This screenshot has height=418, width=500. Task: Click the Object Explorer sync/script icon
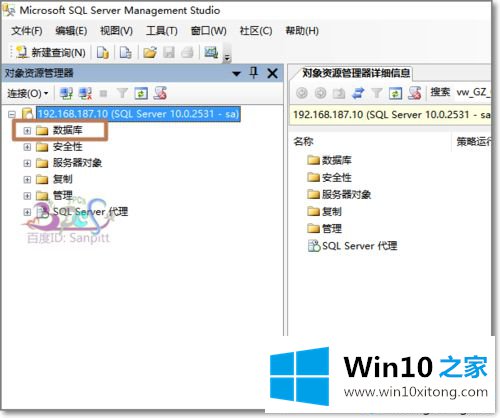coord(160,94)
